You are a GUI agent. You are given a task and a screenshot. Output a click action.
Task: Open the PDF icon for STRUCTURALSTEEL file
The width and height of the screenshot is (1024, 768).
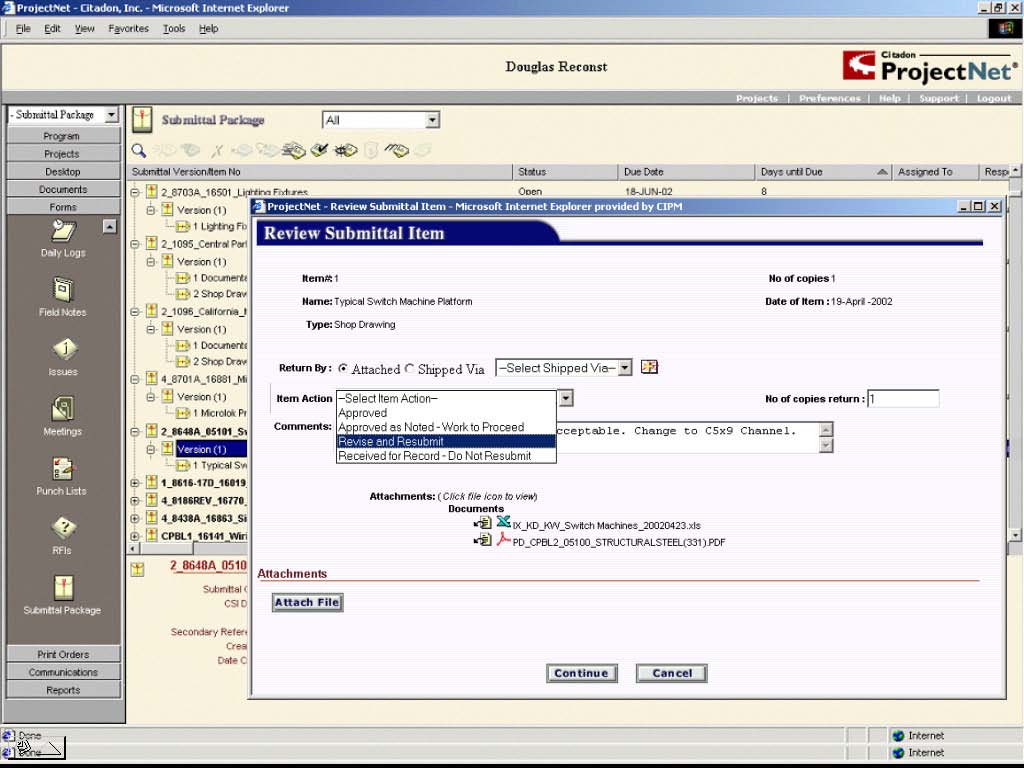coord(503,539)
